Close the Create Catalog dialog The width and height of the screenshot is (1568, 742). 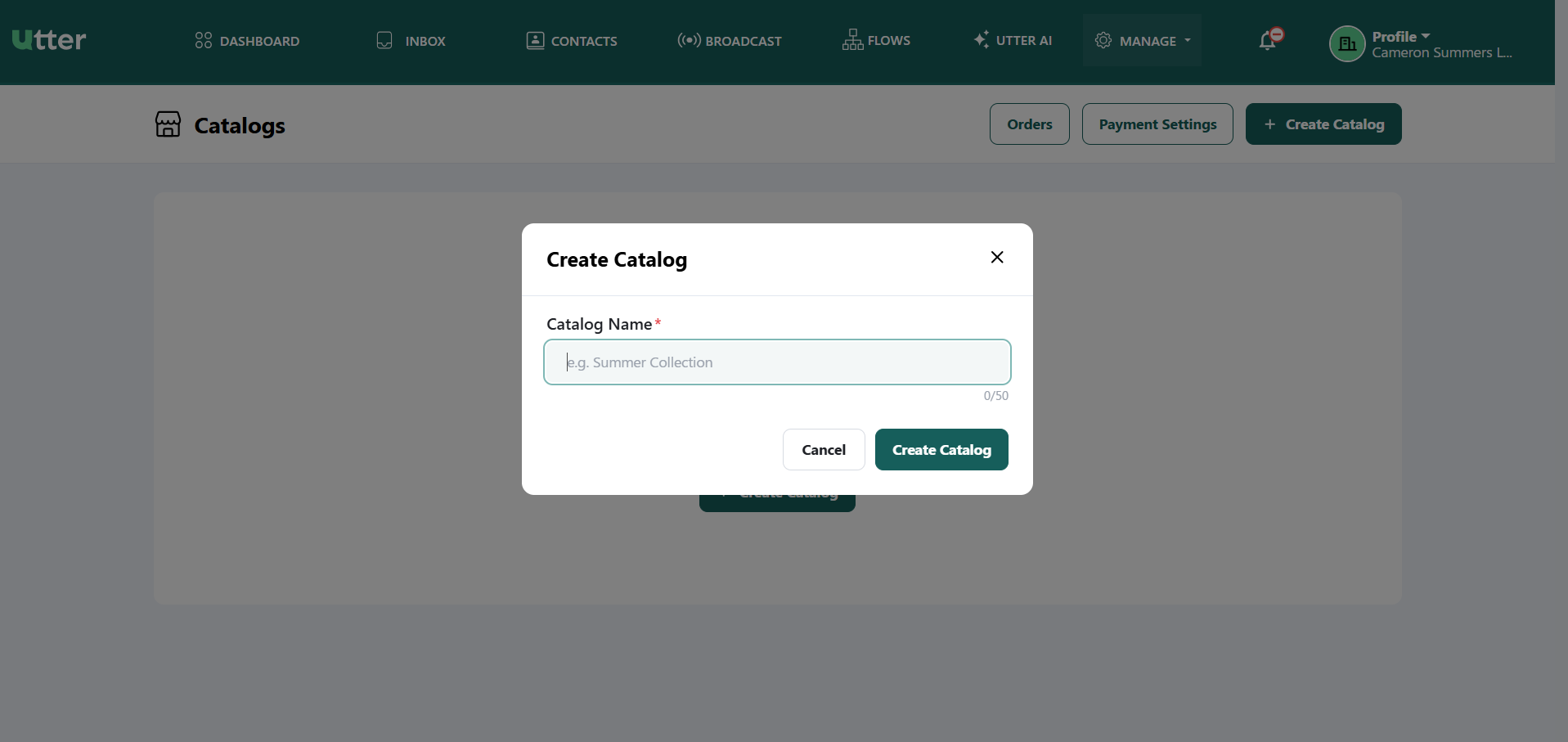(x=997, y=257)
